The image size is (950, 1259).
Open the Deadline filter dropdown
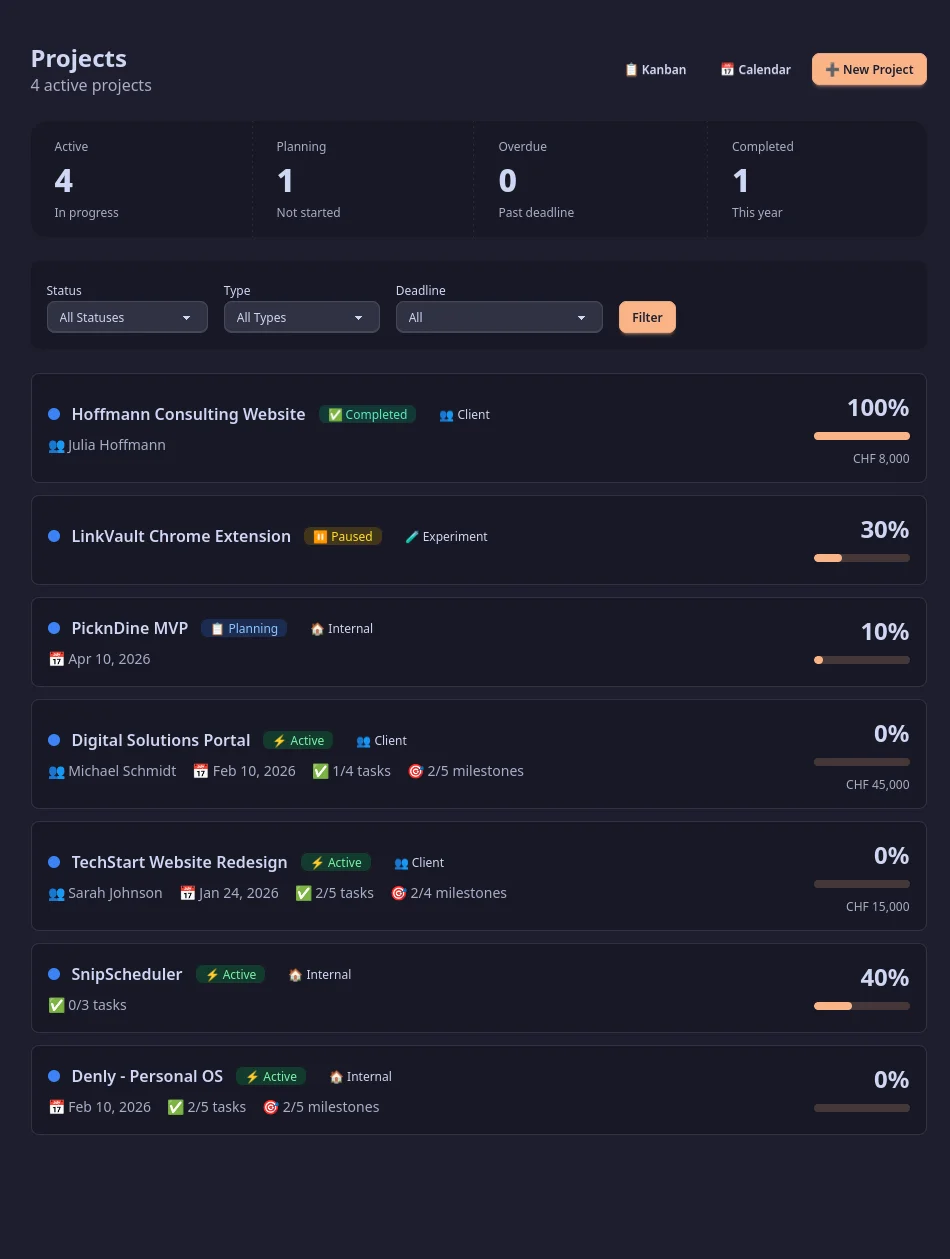coord(499,317)
